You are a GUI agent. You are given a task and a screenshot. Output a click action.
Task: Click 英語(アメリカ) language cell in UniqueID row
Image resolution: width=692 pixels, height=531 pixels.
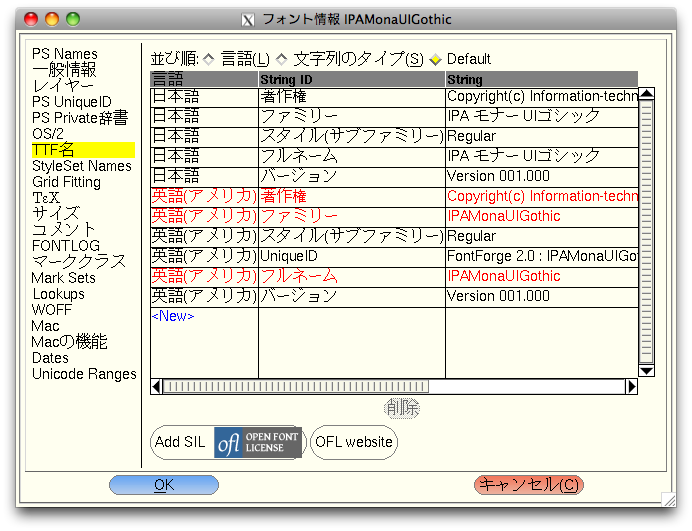point(204,257)
